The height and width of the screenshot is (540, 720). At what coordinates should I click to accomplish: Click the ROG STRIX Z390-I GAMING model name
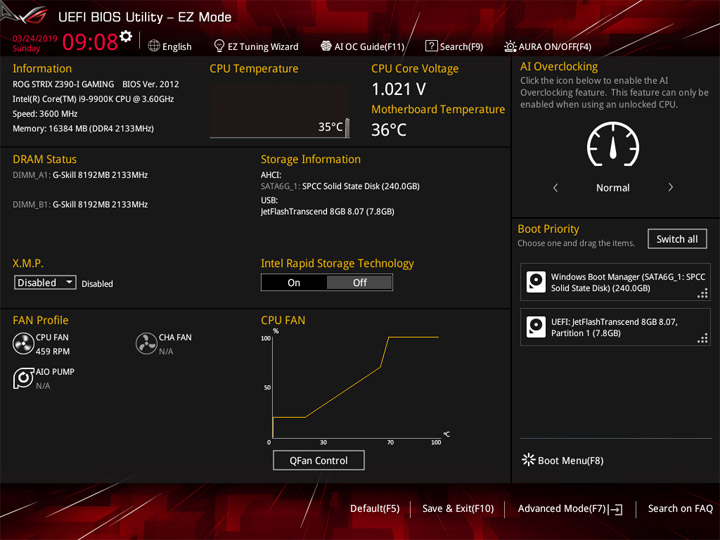point(63,84)
